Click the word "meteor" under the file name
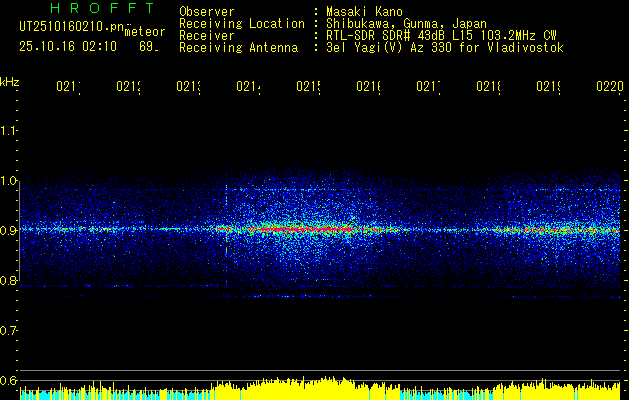 [145, 32]
